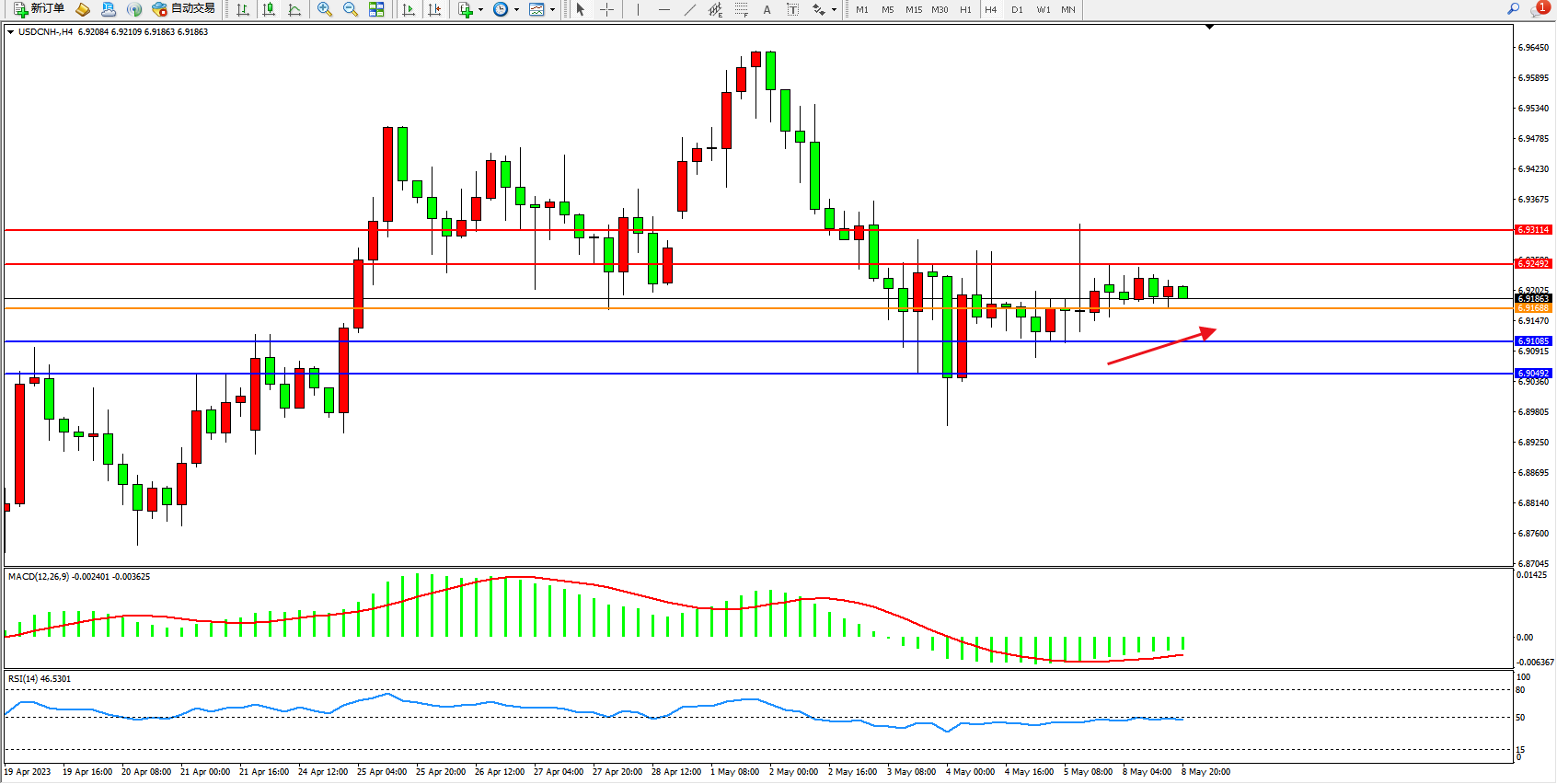Image resolution: width=1557 pixels, height=784 pixels.
Task: Select the vertical line drawing tool
Action: click(x=638, y=9)
